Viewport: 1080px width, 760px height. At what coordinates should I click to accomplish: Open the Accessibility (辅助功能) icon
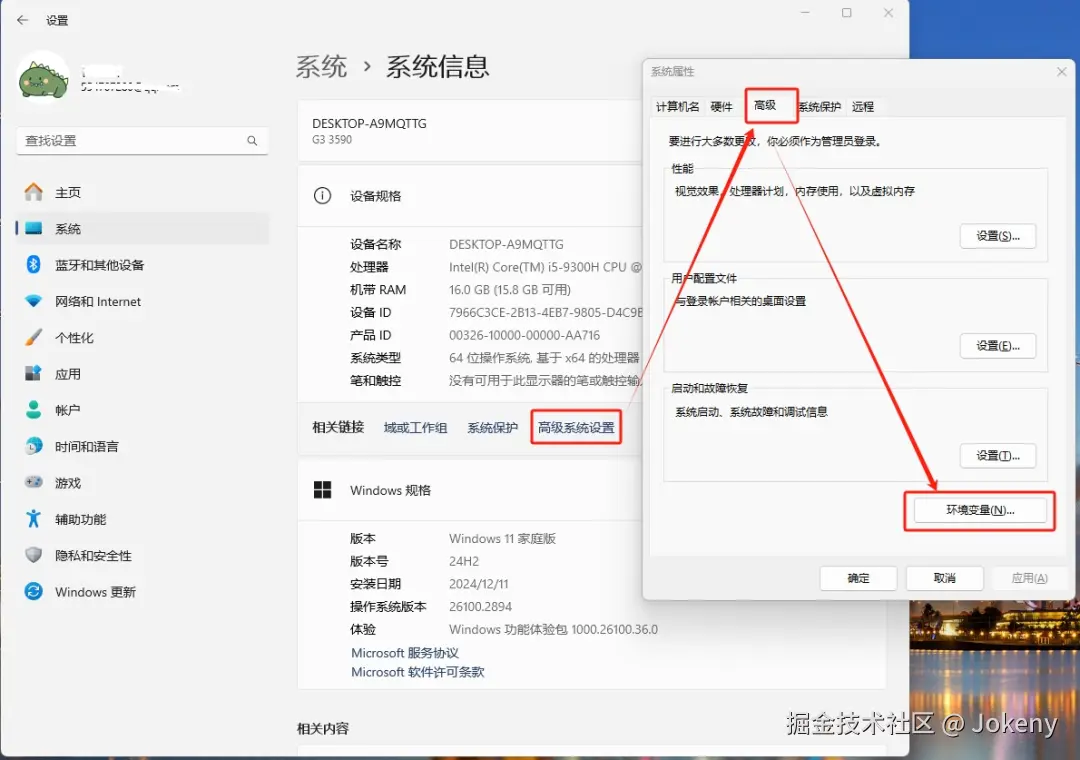coord(34,519)
